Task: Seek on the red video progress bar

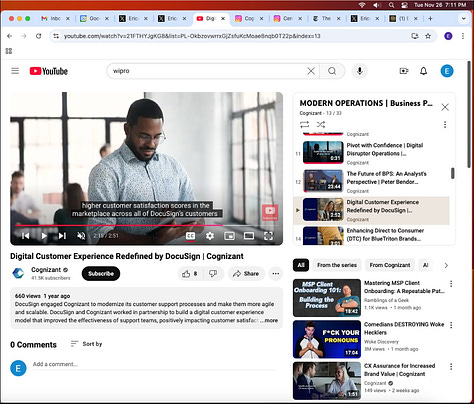Action: (146, 225)
